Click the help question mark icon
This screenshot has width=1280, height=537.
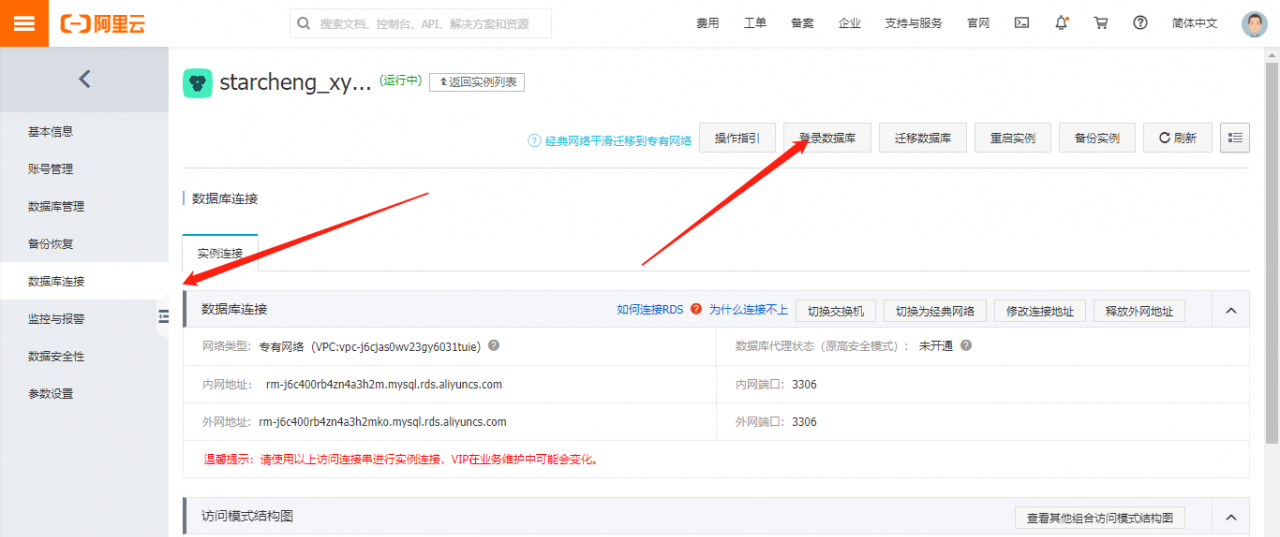tap(1140, 23)
